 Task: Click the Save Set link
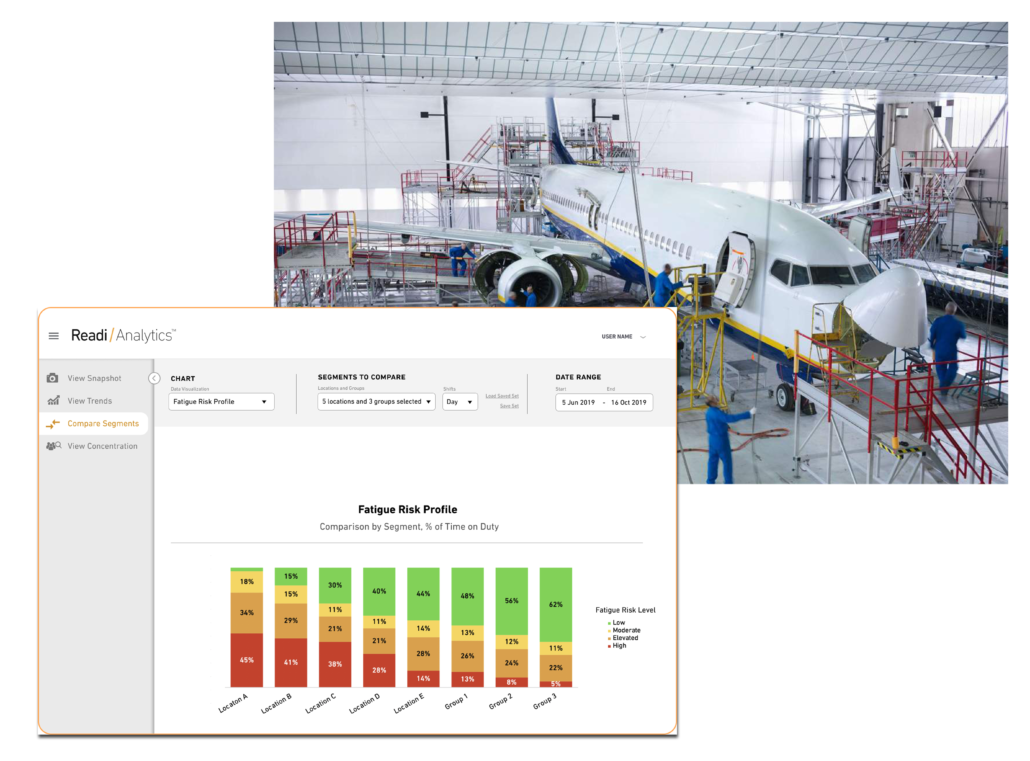pos(508,407)
